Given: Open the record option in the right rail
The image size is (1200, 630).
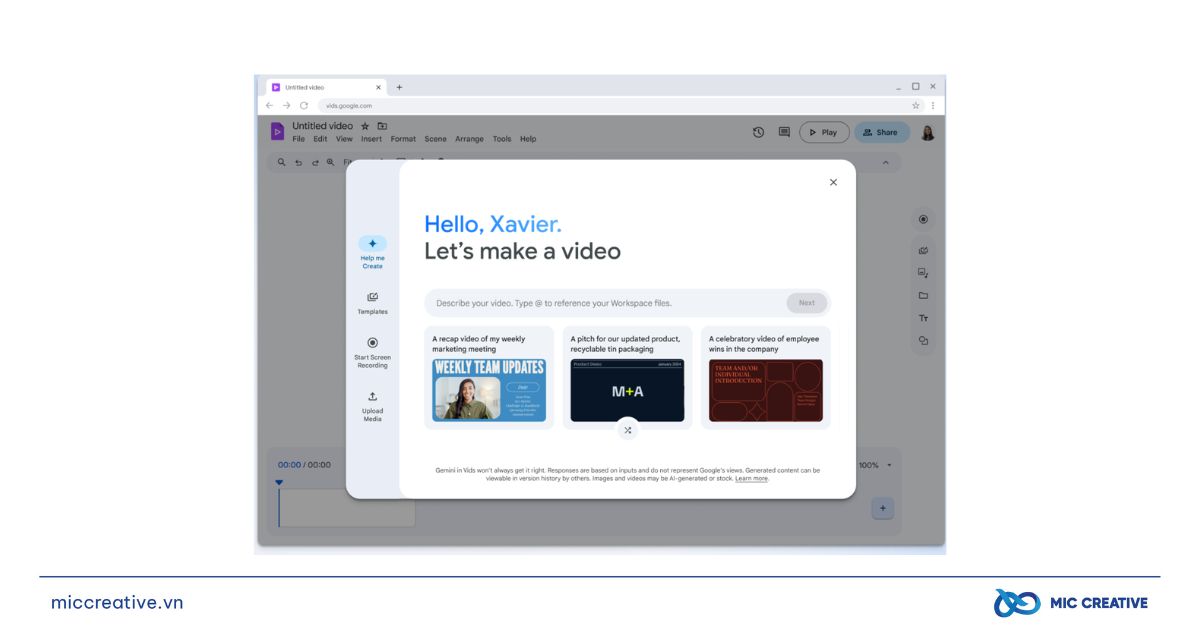Looking at the screenshot, I should click(x=923, y=219).
